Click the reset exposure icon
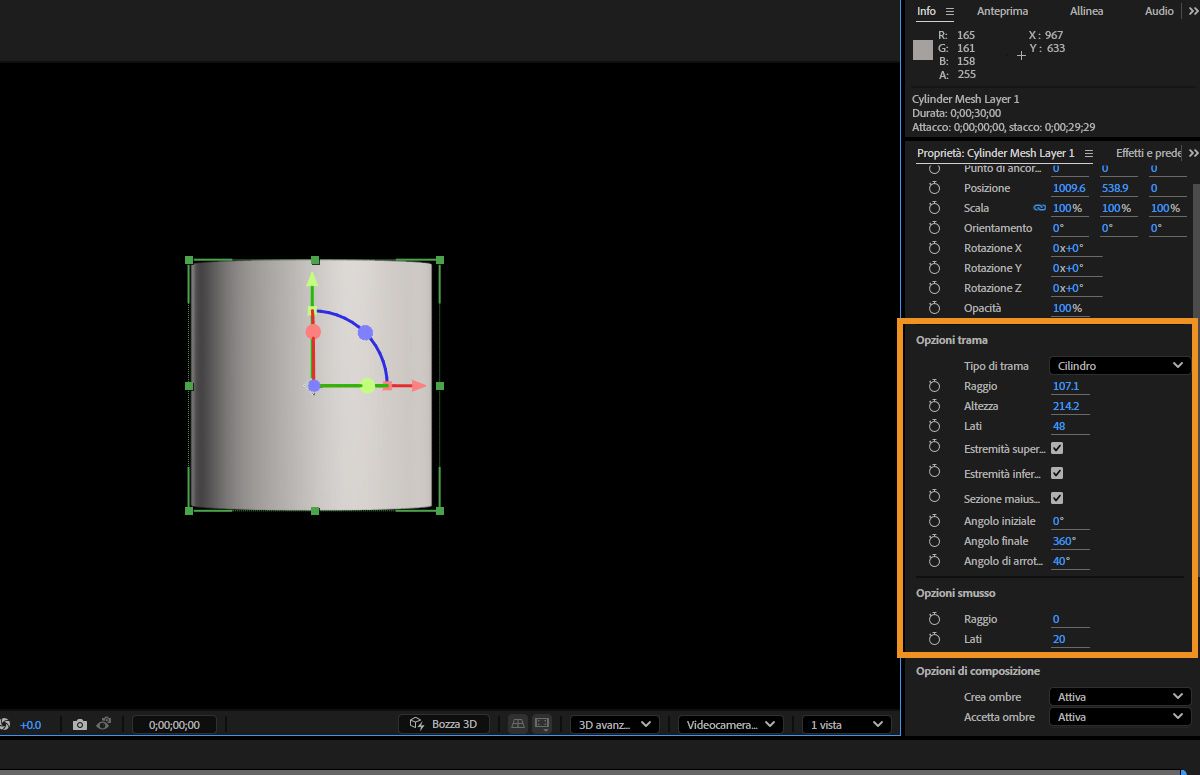The height and width of the screenshot is (775, 1200). [x=5, y=725]
